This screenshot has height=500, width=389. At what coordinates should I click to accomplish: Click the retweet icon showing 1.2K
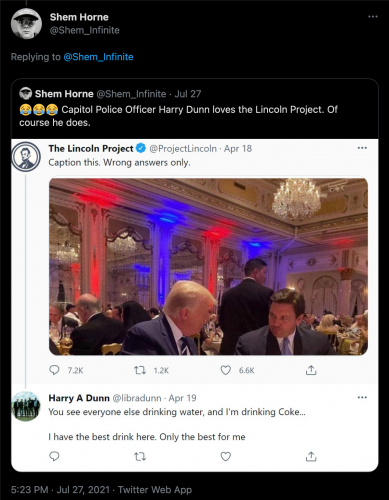(140, 370)
